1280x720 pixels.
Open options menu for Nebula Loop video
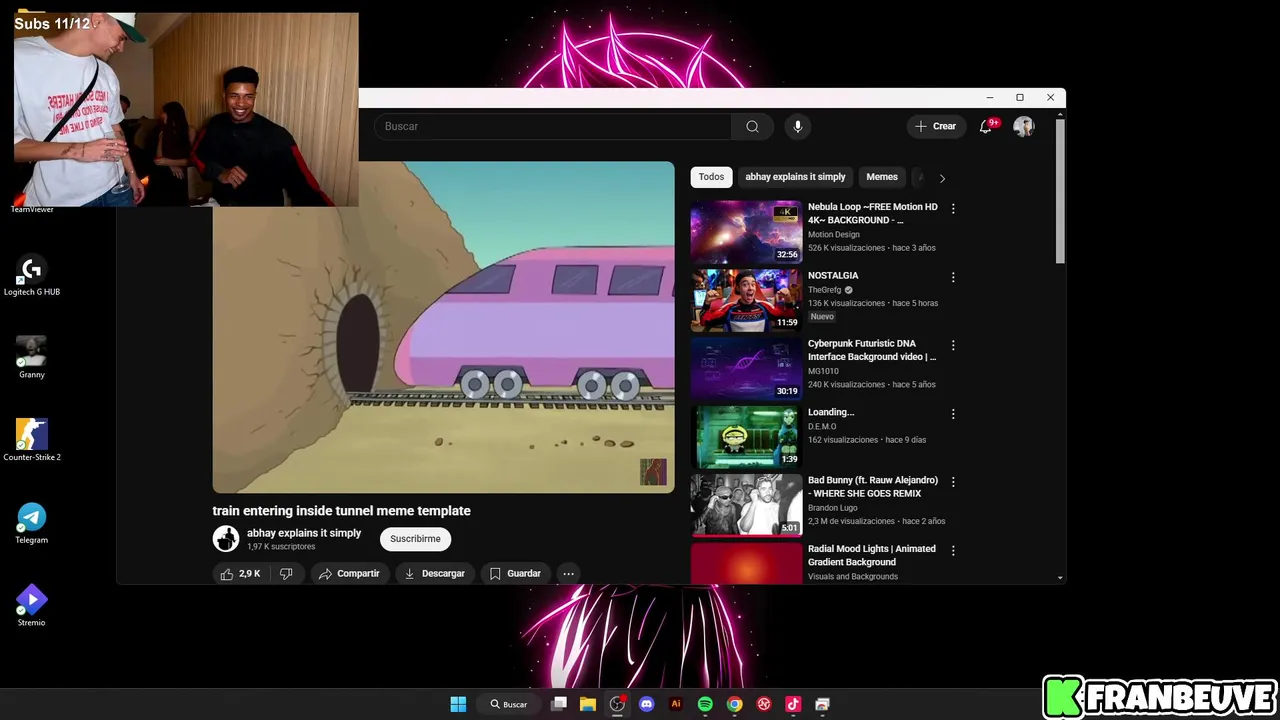point(953,209)
